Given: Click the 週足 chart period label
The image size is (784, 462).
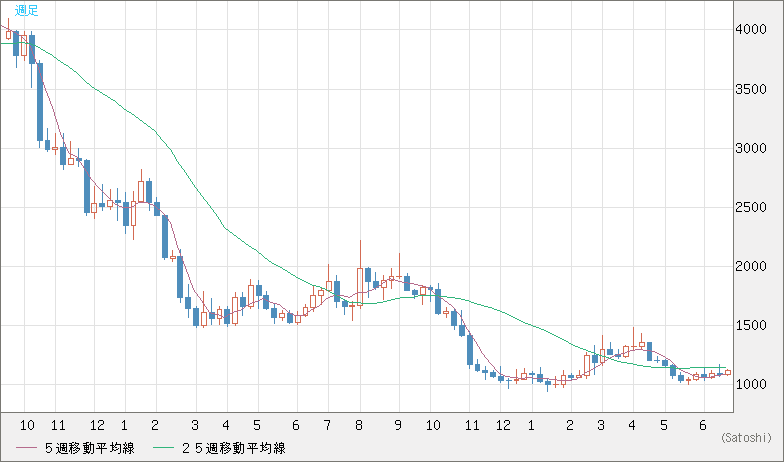Looking at the screenshot, I should [26, 10].
